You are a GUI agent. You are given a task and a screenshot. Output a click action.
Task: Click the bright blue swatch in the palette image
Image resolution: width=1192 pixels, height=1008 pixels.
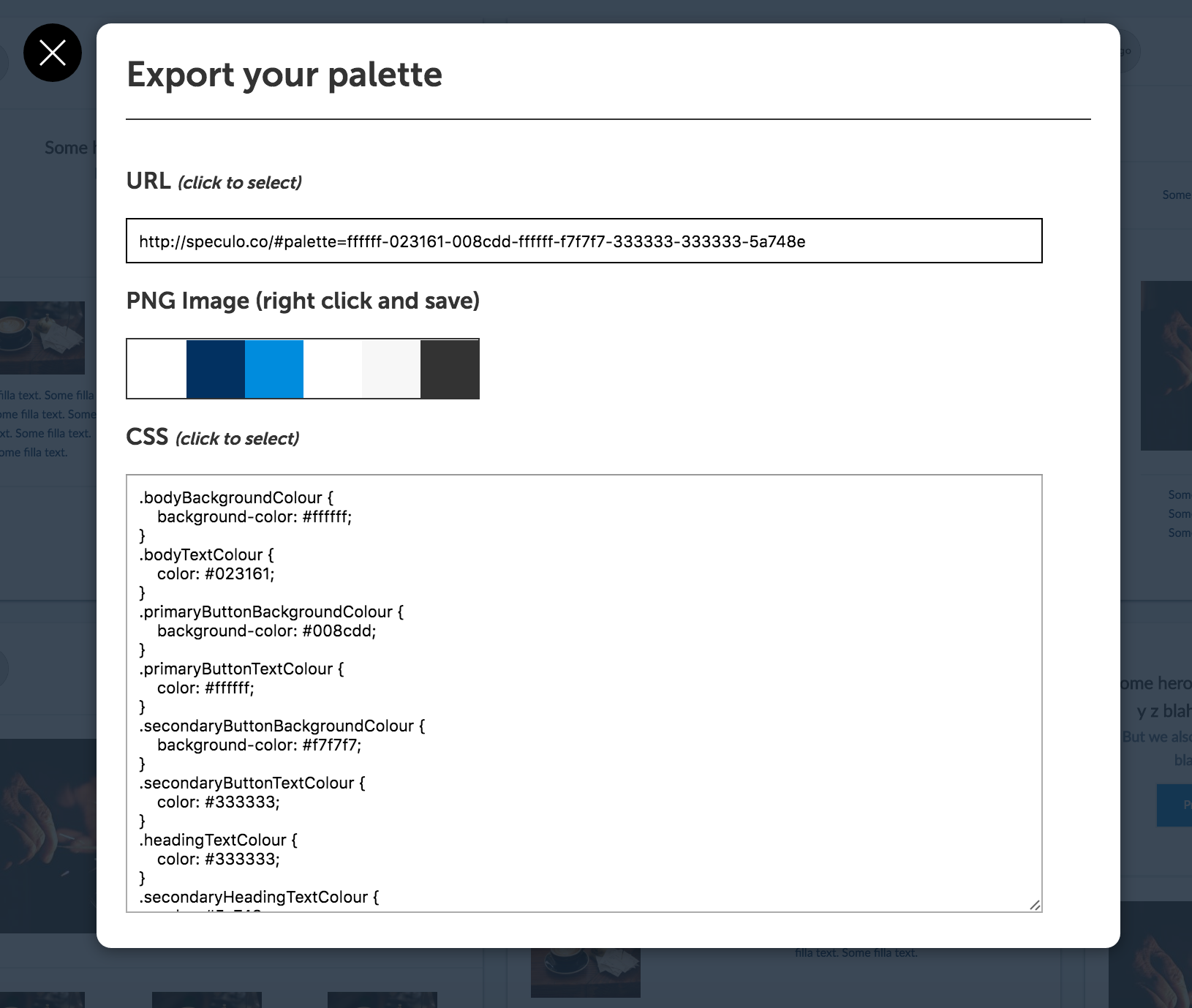(x=274, y=369)
